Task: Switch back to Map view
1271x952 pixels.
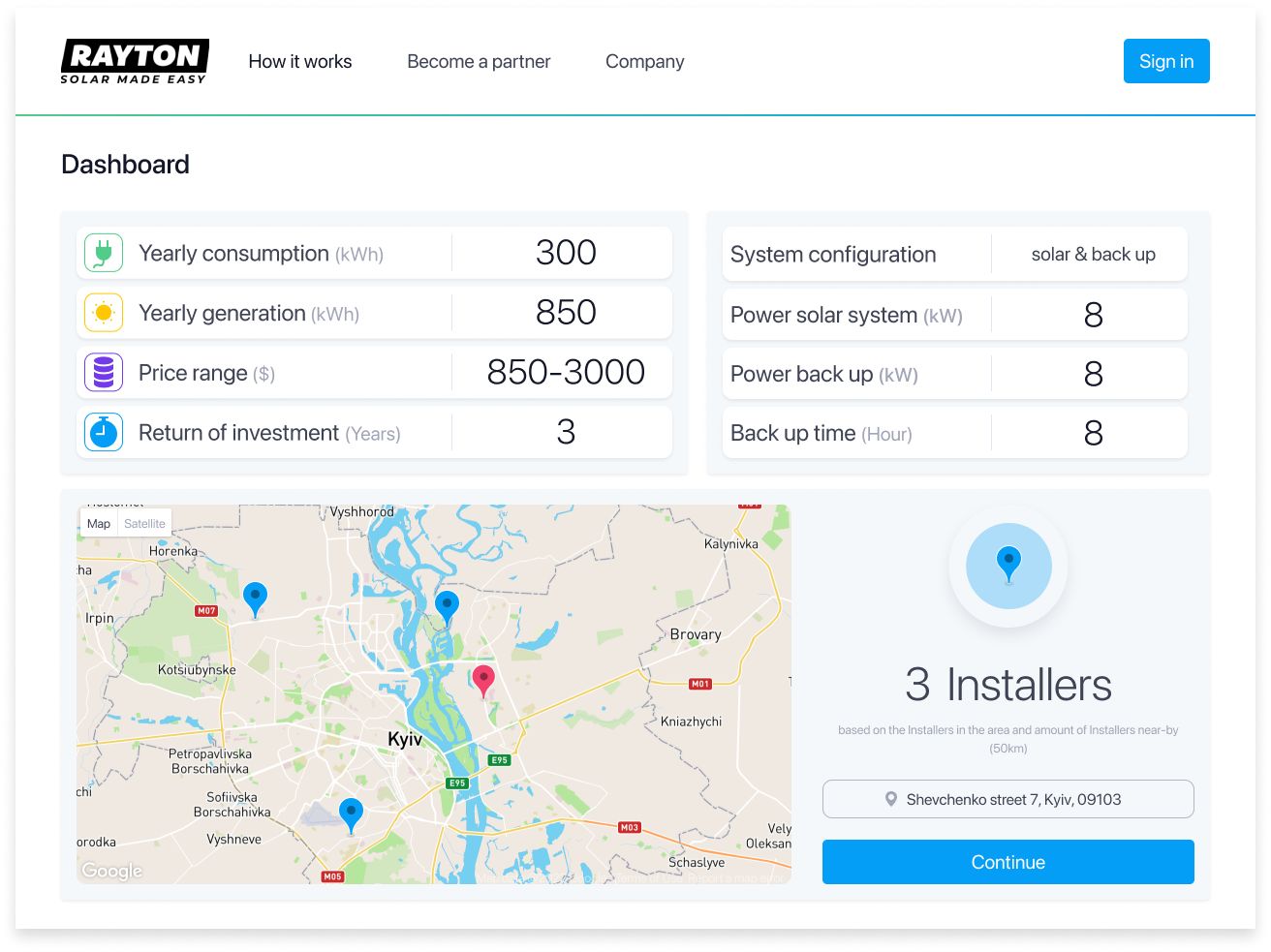Action: pos(98,523)
